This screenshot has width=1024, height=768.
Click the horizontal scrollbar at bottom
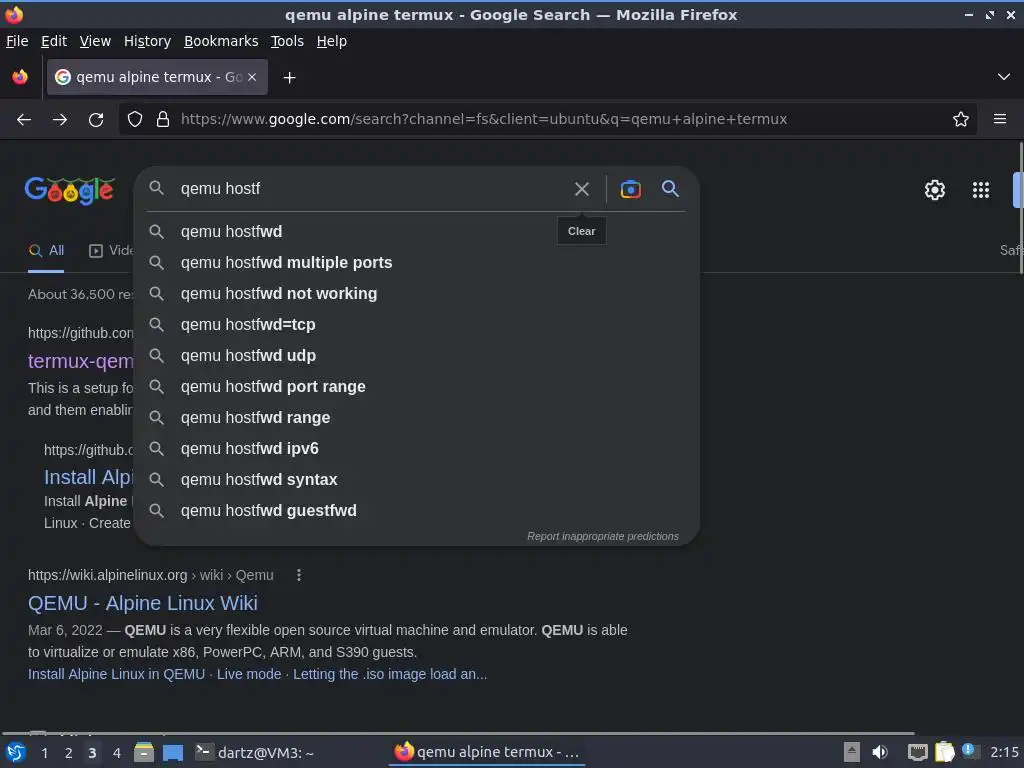457,733
